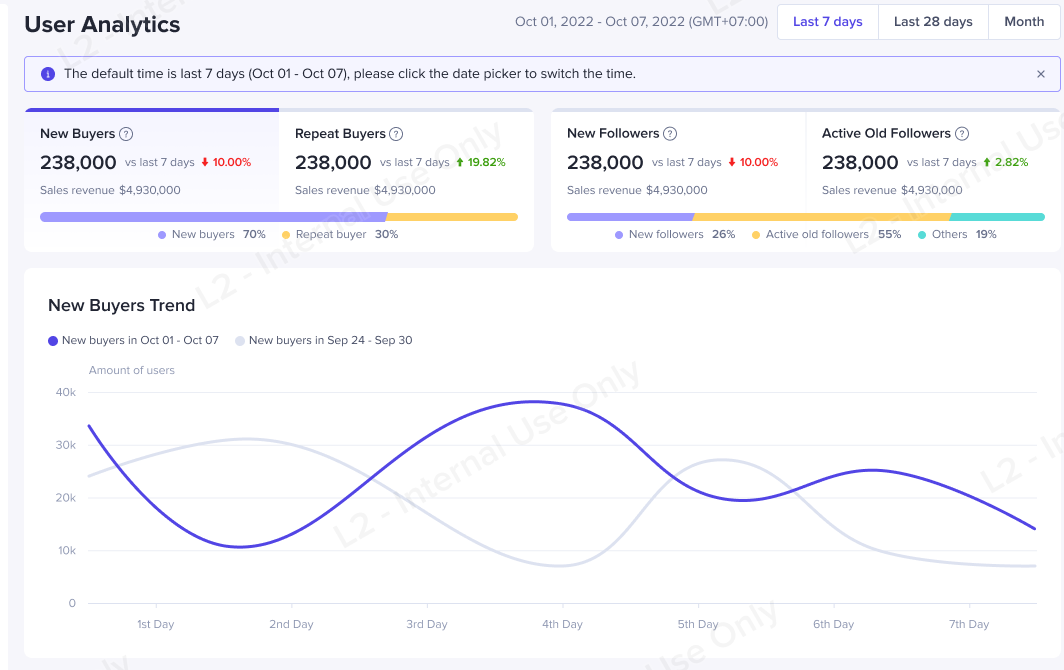Viewport: 1064px width, 670px height.
Task: Toggle the Oct 01 - Oct 07 series legend
Action: tap(134, 340)
